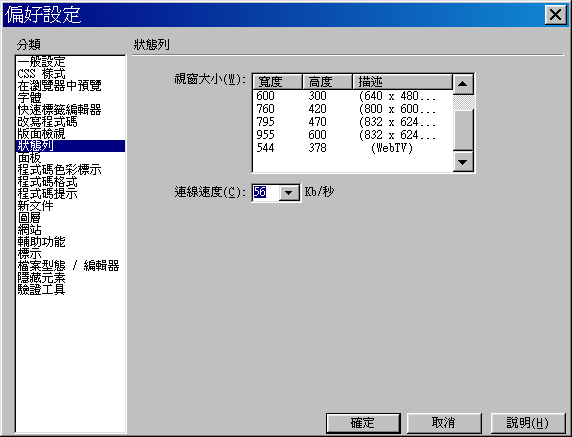The image size is (572, 437).
Task: Click the 確定 button
Action: point(363,423)
